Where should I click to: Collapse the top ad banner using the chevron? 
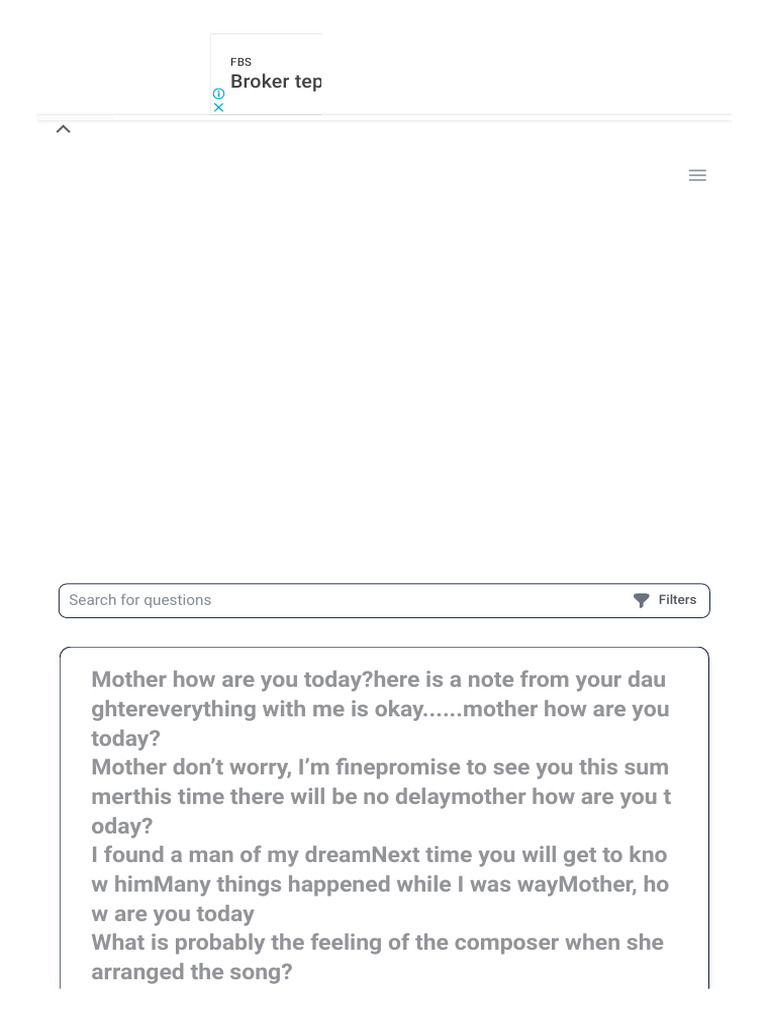click(63, 129)
